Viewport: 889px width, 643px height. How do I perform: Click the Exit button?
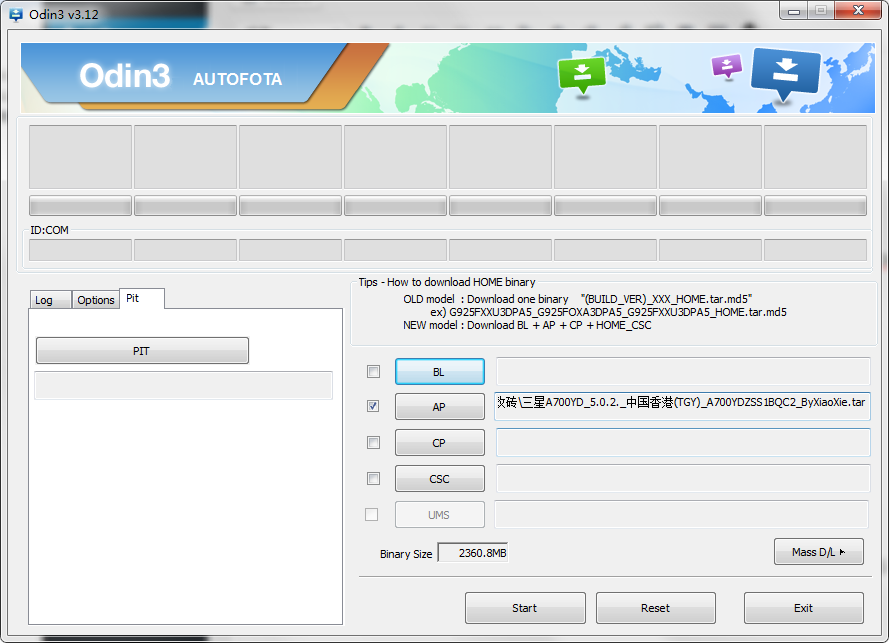pos(803,608)
